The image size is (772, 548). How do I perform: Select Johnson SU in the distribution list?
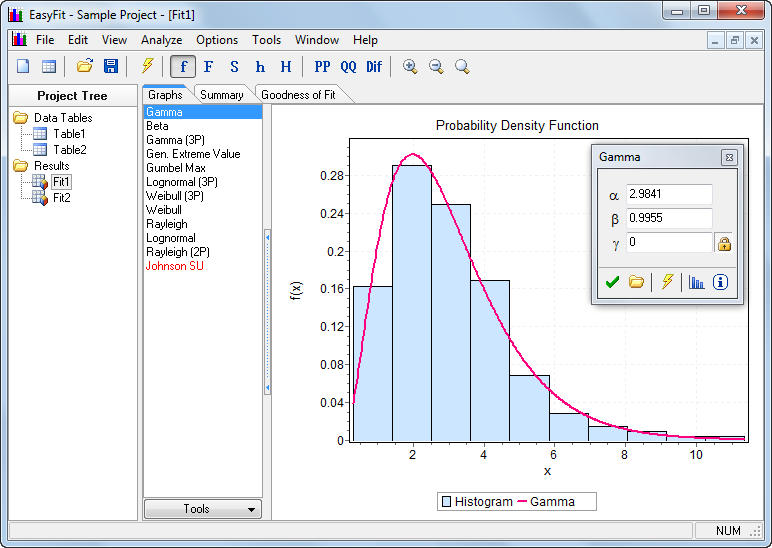coord(173,266)
